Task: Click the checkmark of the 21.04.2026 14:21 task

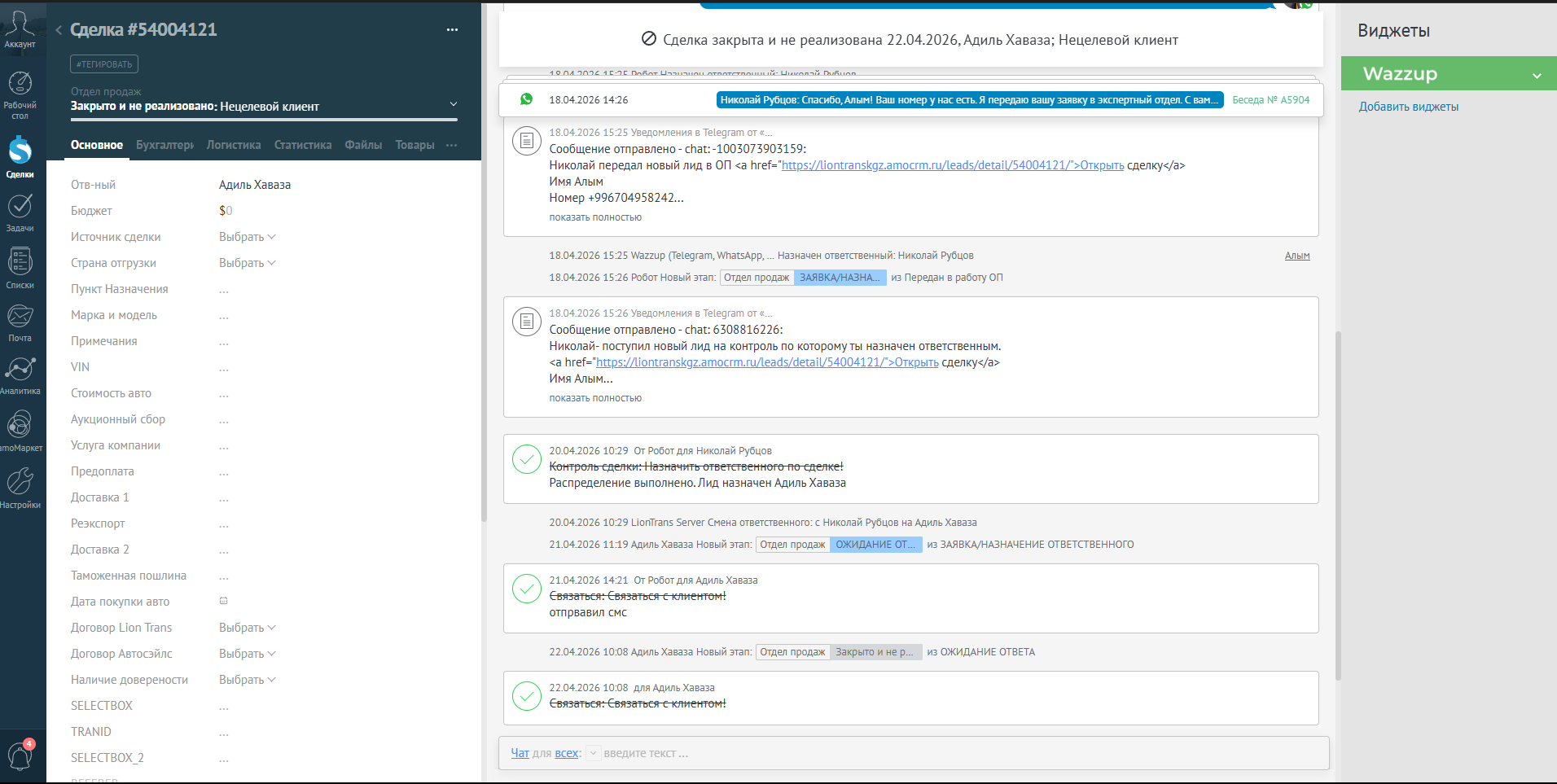Action: [527, 589]
